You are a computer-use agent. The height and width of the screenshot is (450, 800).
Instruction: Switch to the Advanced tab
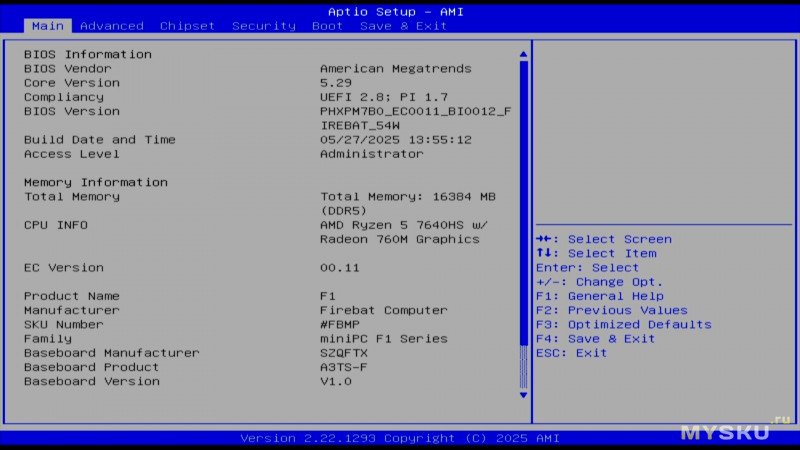click(x=112, y=26)
